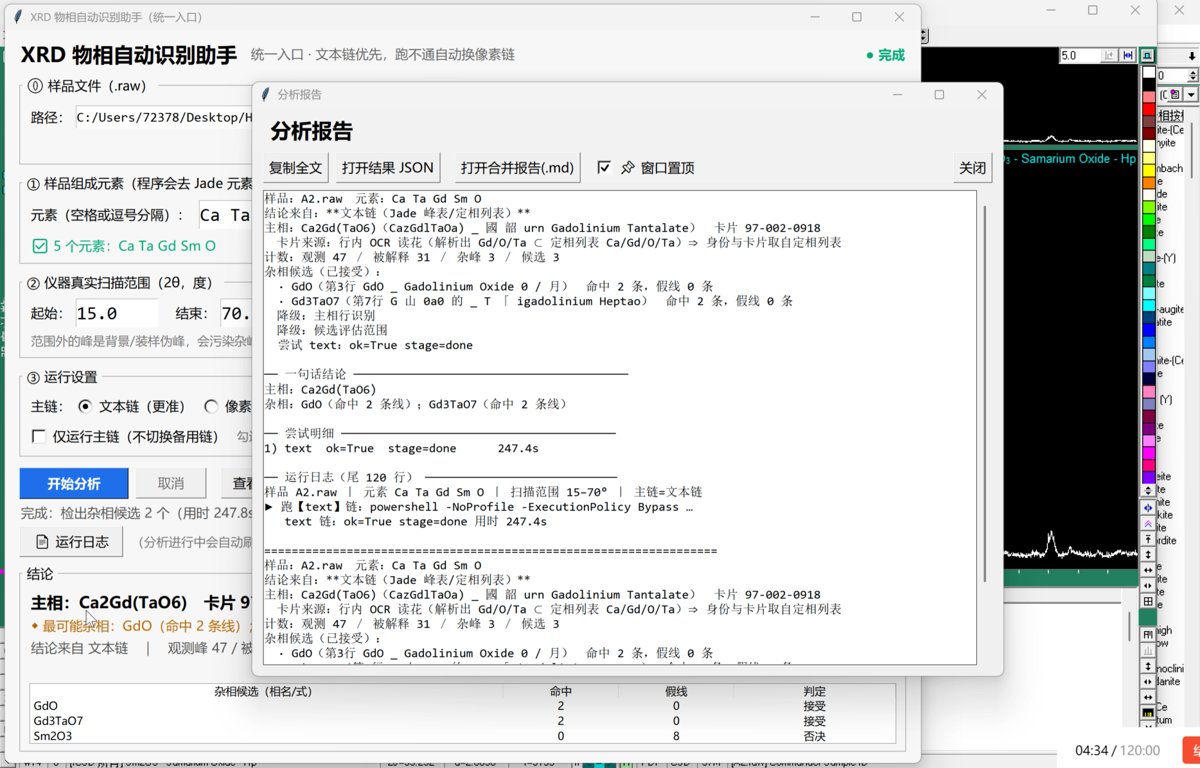This screenshot has height=768, width=1200.
Task: Select the 像素 chain radio button
Action: pos(211,407)
